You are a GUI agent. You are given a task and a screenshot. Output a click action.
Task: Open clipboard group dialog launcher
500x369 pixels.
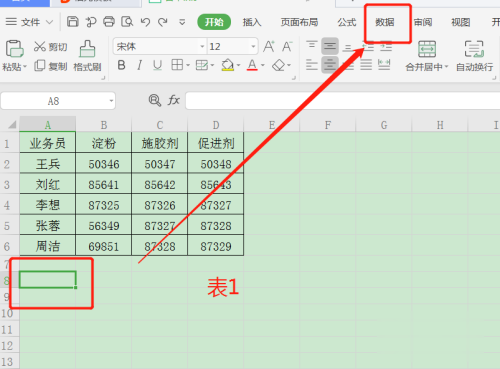coord(103,78)
